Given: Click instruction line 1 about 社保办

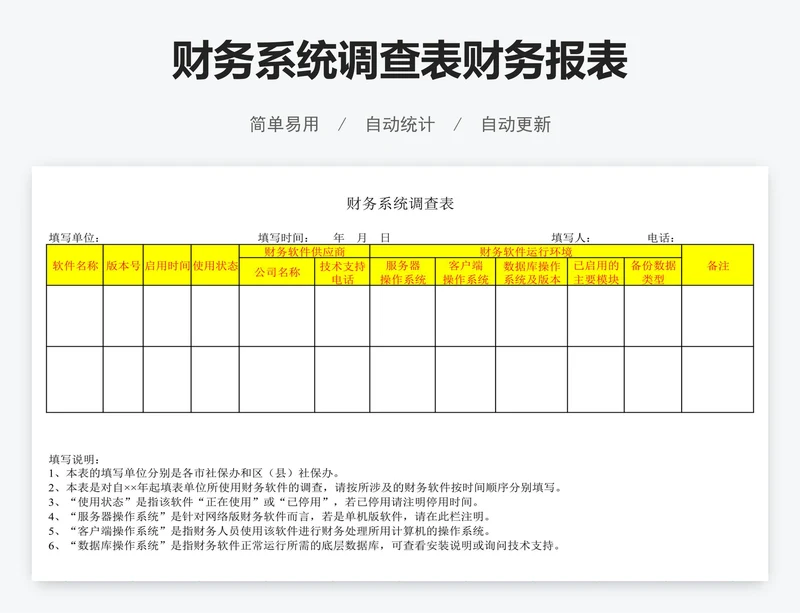Looking at the screenshot, I should pos(194,473).
